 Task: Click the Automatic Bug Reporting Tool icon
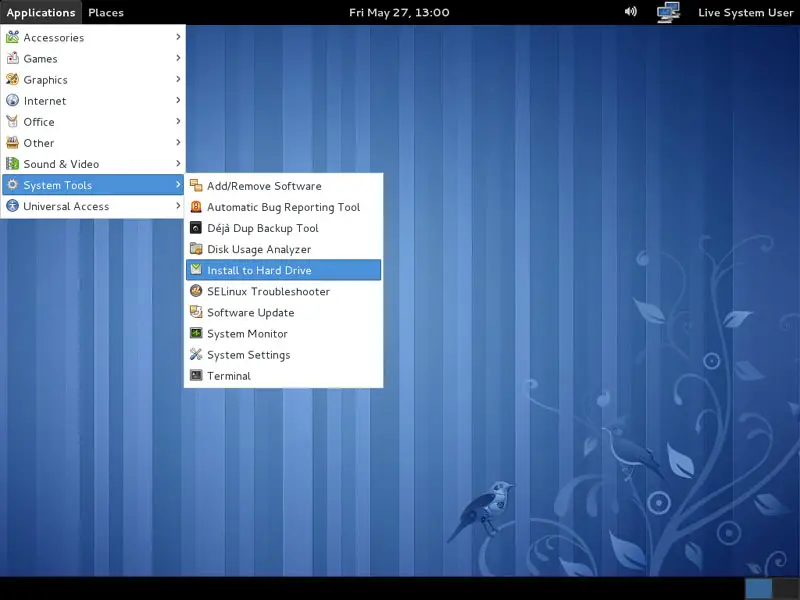[x=196, y=207]
